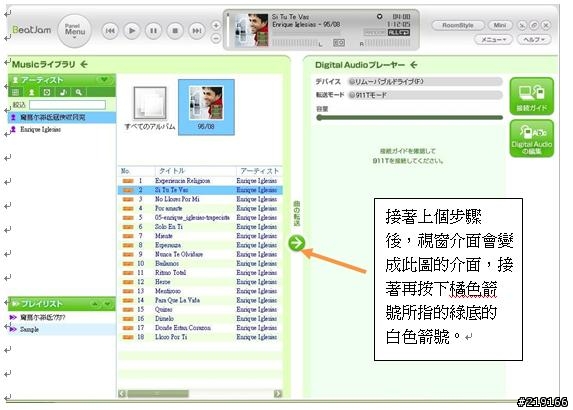
Task: Click the now-playing album art
Action: (251, 30)
